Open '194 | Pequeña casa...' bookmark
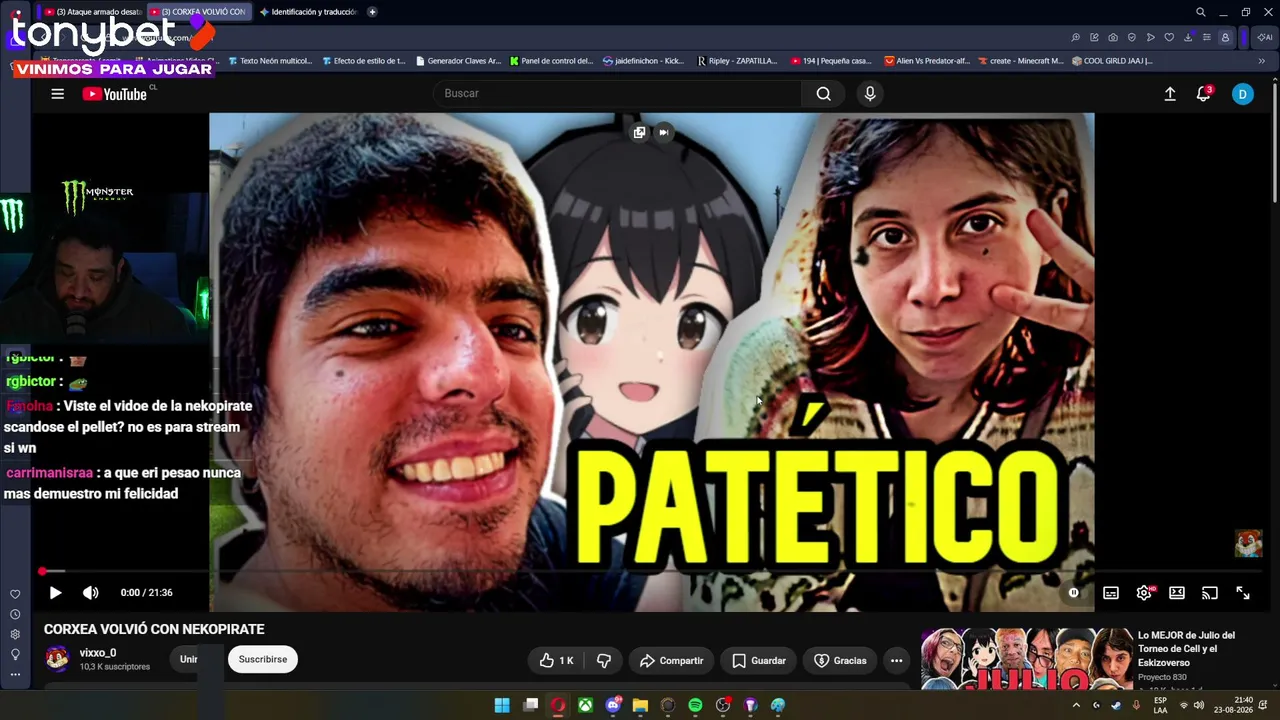This screenshot has height=720, width=1280. pos(831,61)
